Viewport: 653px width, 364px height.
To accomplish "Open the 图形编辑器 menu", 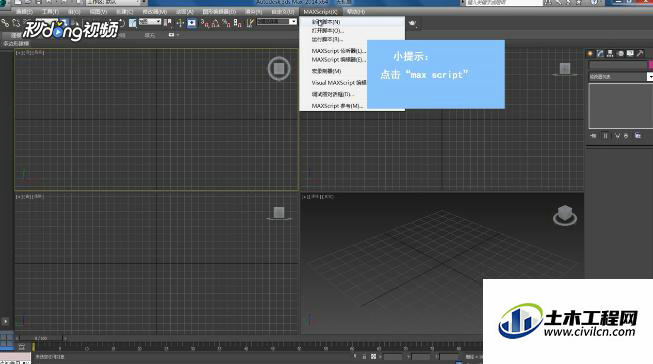I will [x=219, y=12].
